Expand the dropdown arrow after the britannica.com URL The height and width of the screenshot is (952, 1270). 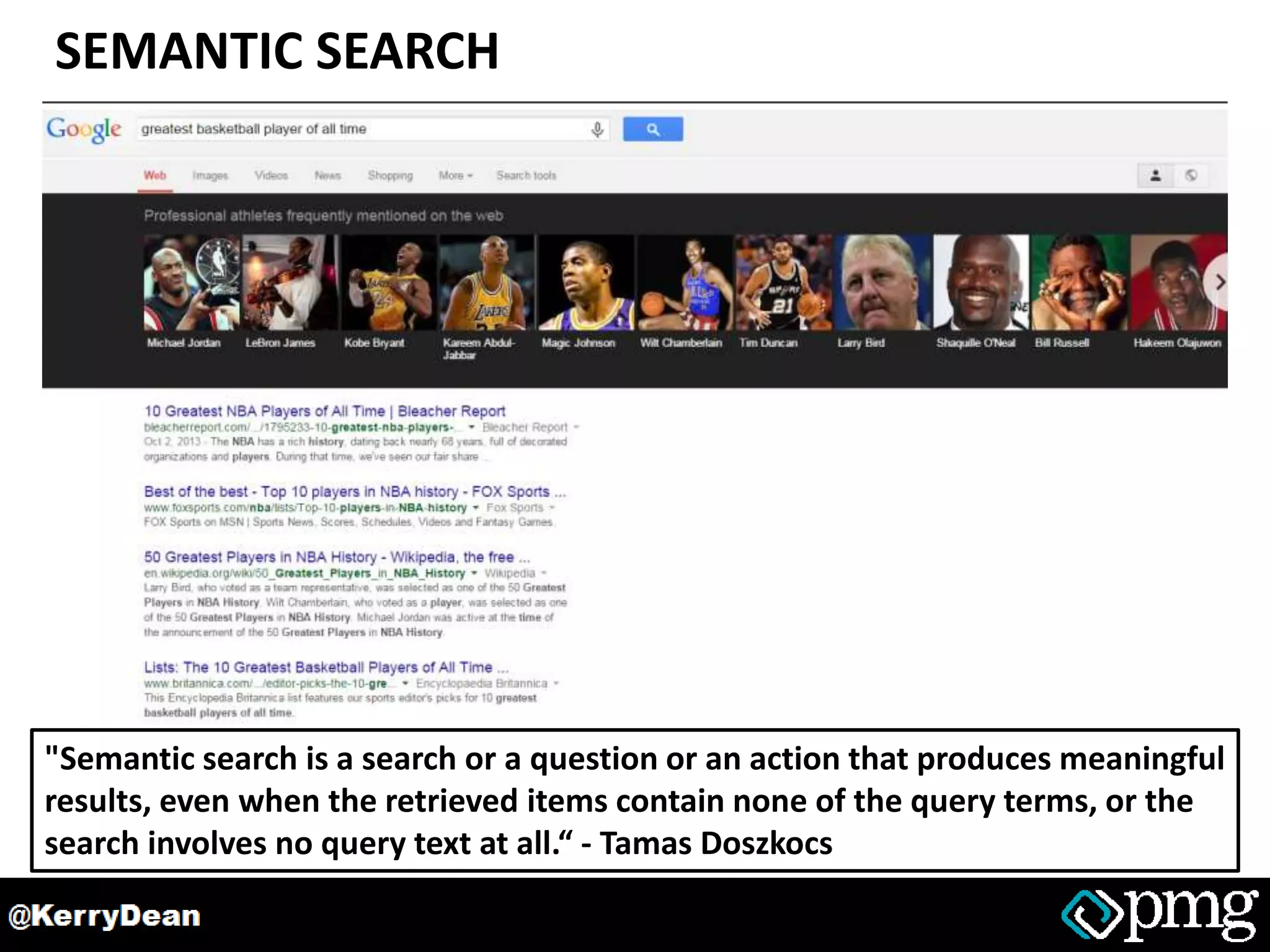(x=406, y=683)
